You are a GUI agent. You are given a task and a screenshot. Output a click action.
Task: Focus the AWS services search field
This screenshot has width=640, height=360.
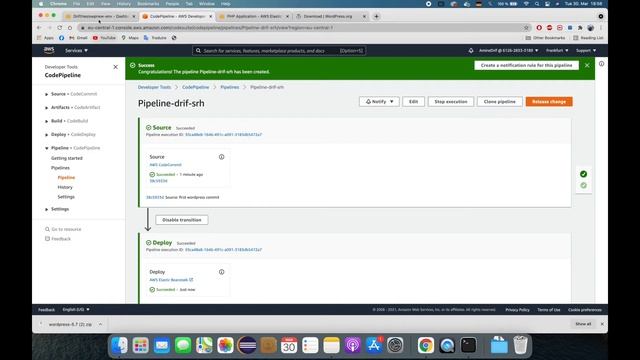coord(279,51)
